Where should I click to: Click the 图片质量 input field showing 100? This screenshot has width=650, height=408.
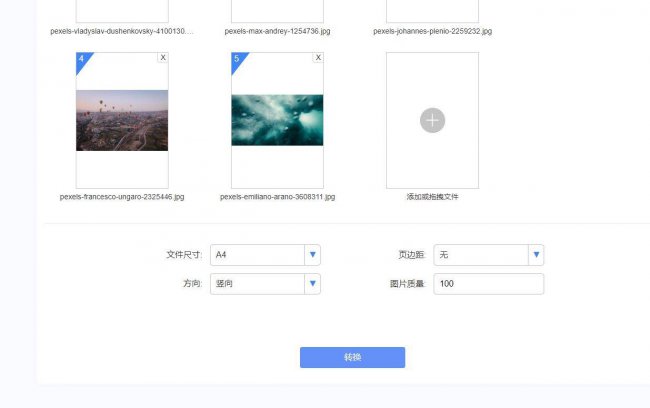point(489,284)
